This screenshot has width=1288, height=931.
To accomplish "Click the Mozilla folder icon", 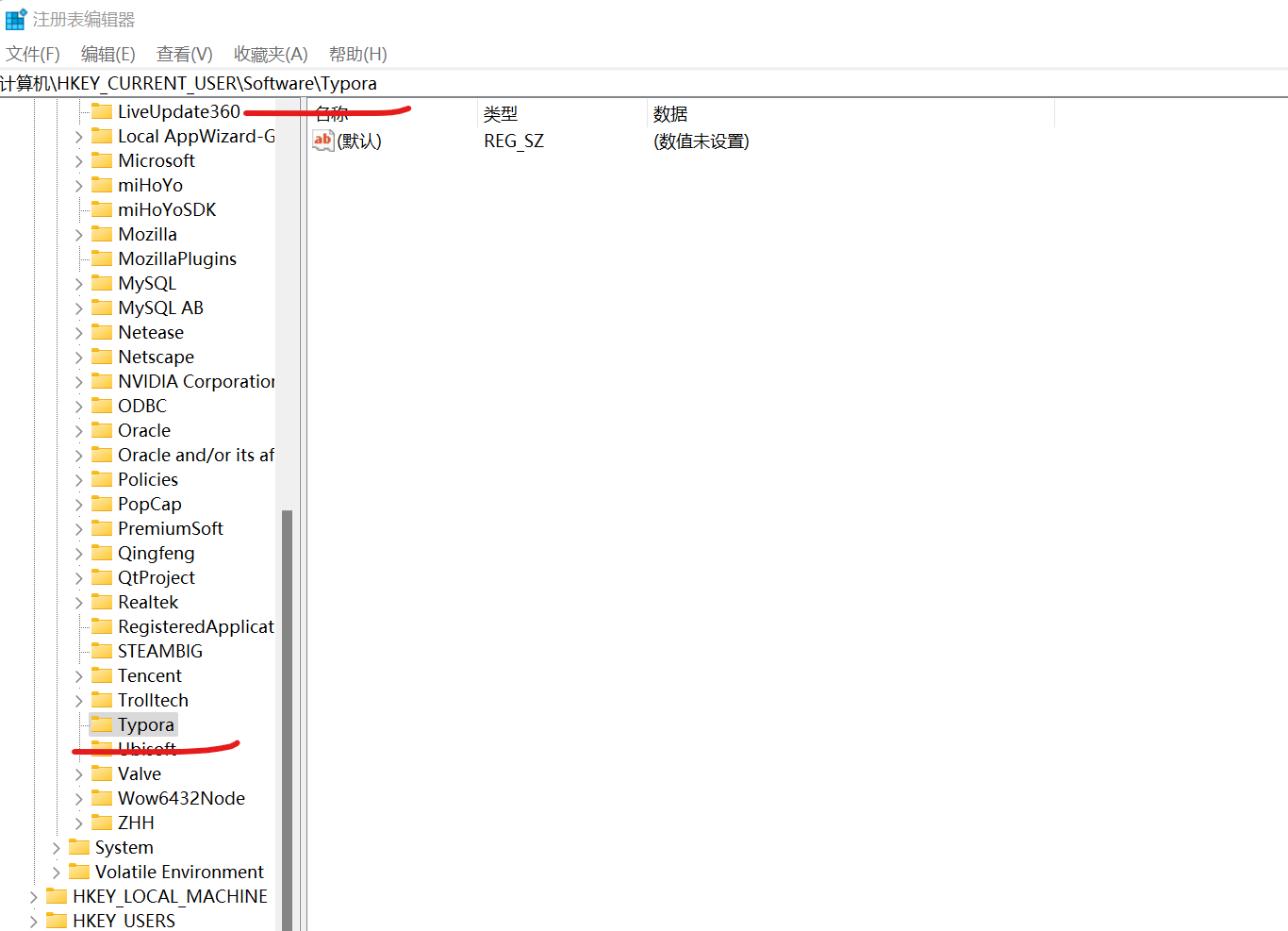I will tap(102, 234).
